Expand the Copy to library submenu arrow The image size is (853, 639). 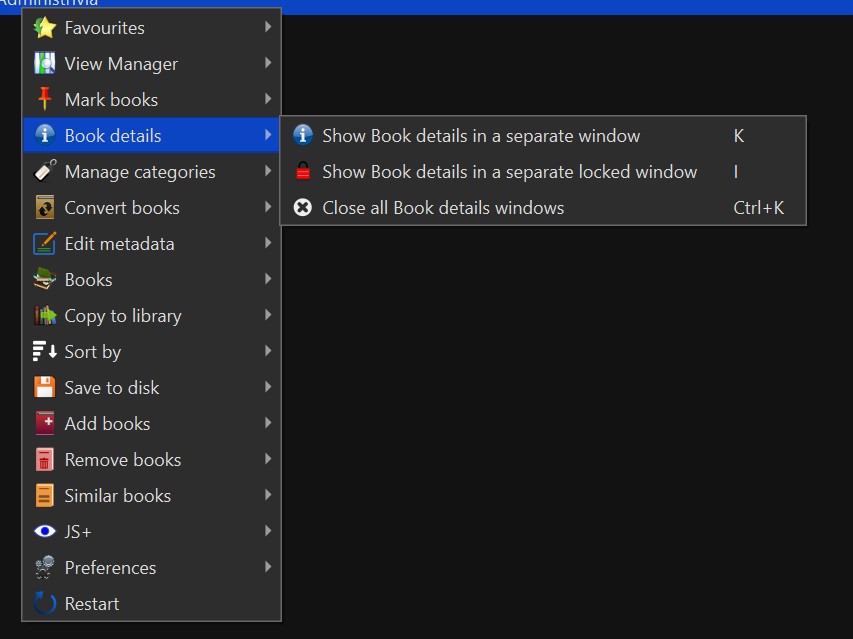(268, 316)
